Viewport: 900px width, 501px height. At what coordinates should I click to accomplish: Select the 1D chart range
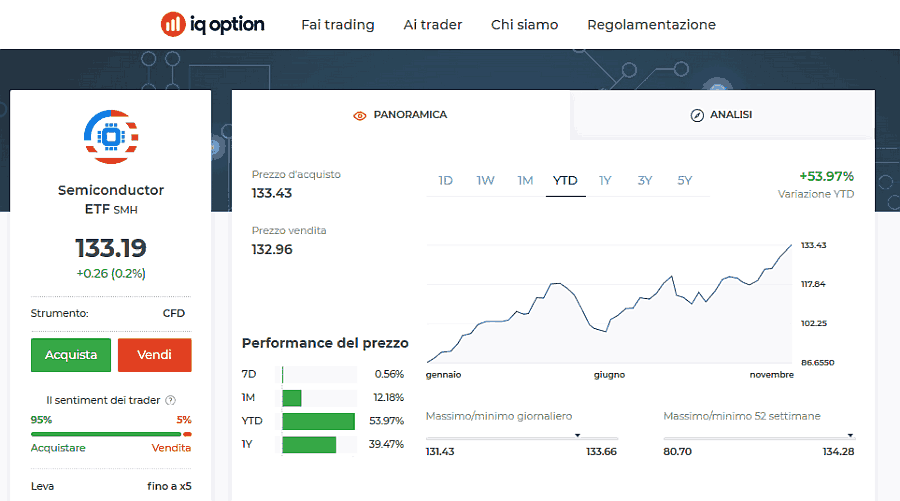pos(445,181)
